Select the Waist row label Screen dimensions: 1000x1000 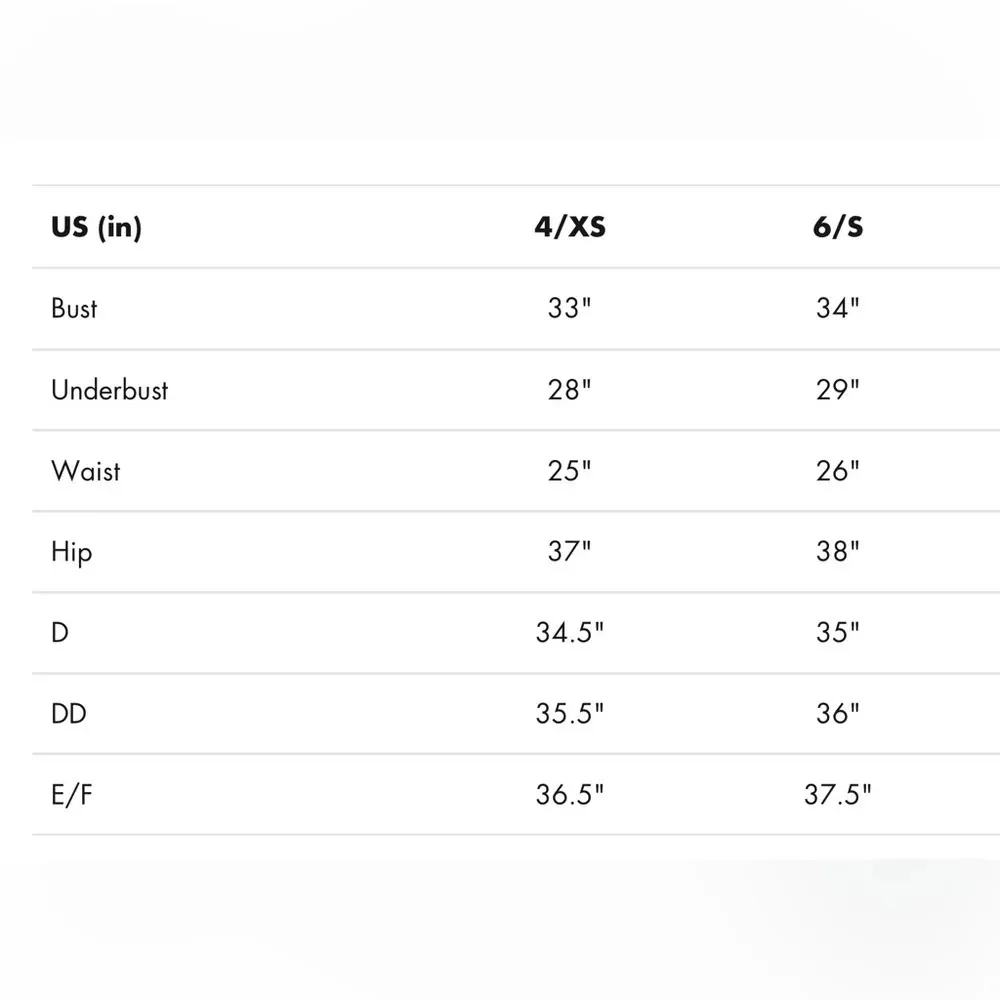click(x=86, y=470)
